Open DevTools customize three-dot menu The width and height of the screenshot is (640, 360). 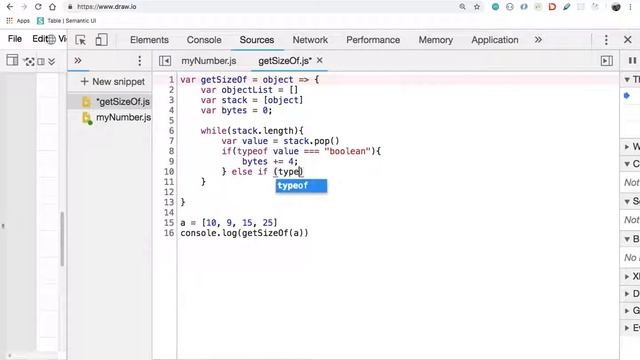click(x=606, y=40)
